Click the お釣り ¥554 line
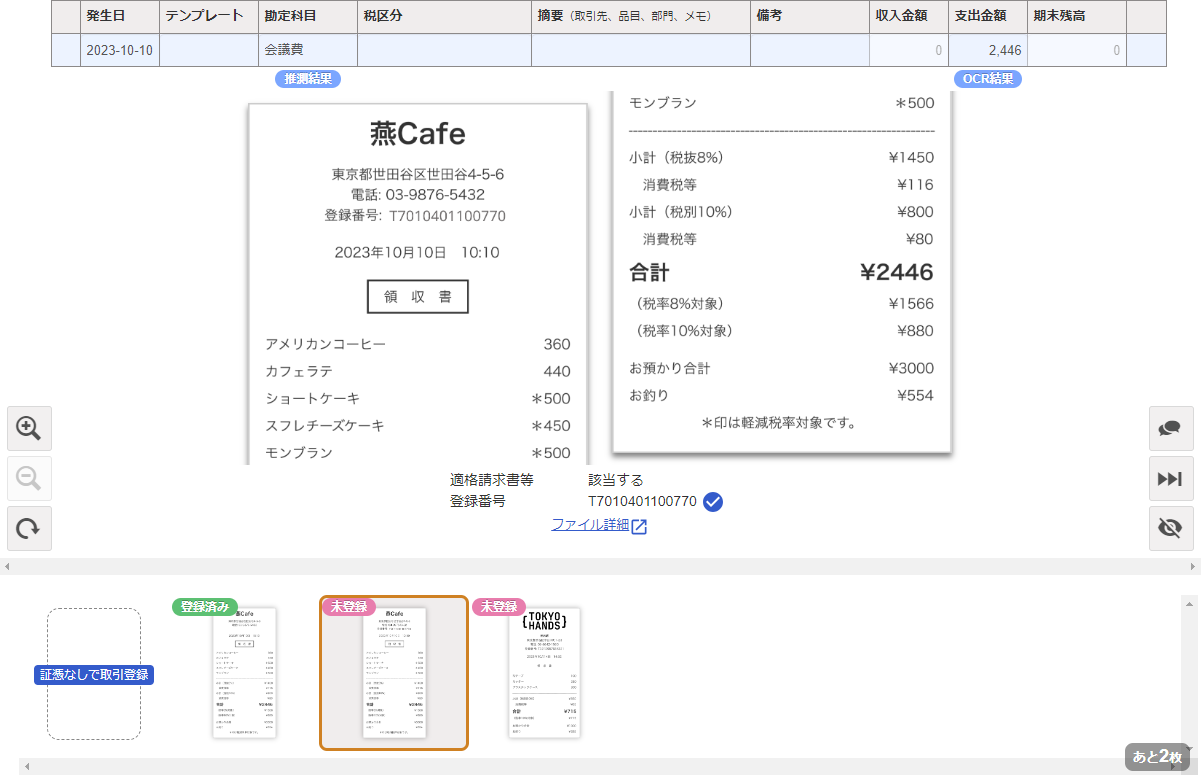1201x777 pixels. point(781,396)
